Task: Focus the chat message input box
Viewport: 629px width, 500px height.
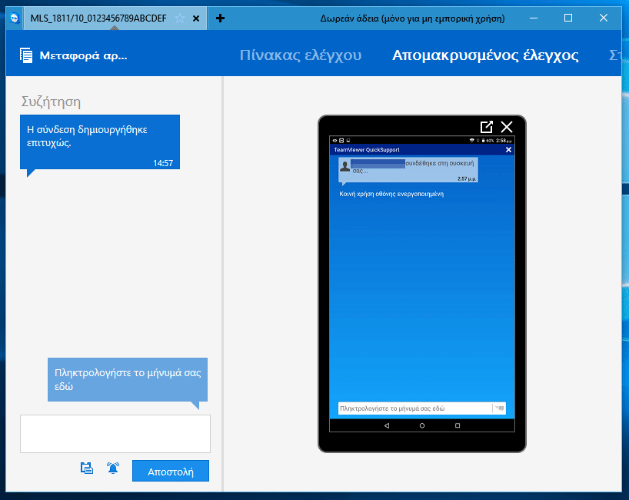Action: [115, 434]
